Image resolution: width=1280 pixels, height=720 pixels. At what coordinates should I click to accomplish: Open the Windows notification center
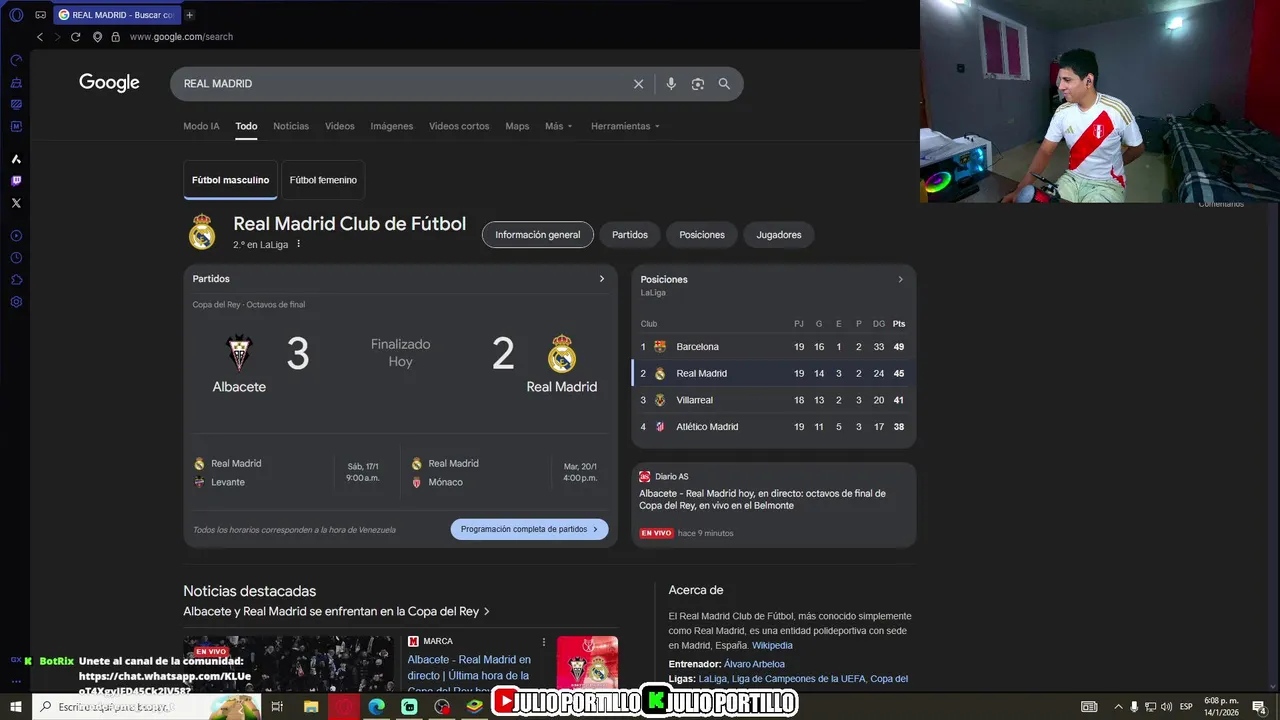(x=1259, y=707)
